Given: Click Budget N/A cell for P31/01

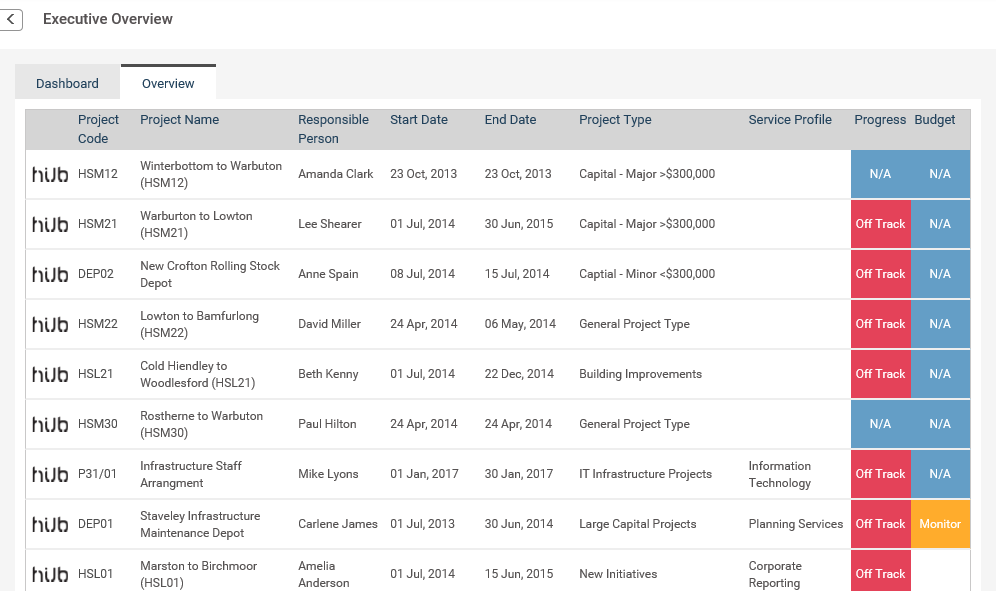Looking at the screenshot, I should [940, 474].
